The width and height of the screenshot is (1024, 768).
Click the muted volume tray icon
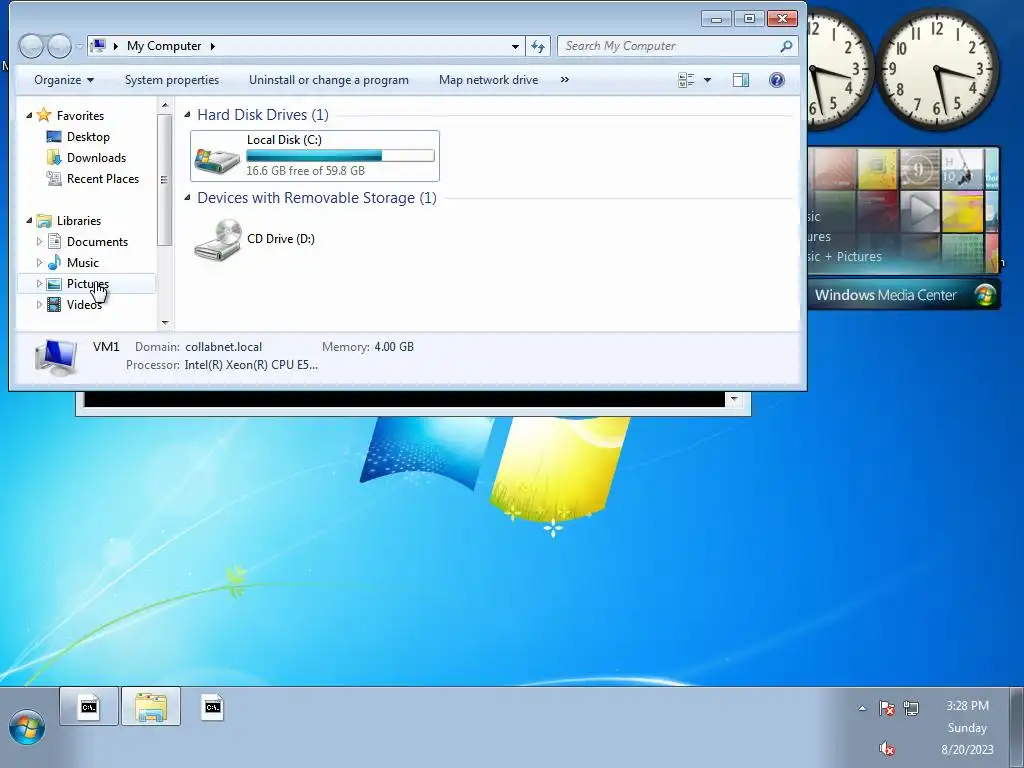(x=886, y=748)
